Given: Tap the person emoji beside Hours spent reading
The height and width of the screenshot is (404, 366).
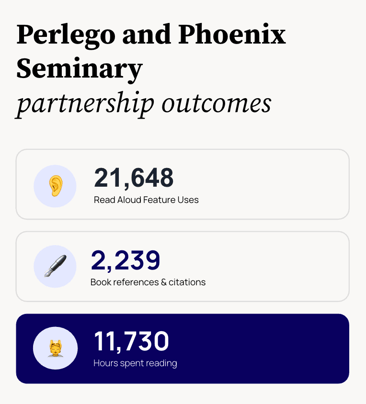Looking at the screenshot, I should coord(55,348).
